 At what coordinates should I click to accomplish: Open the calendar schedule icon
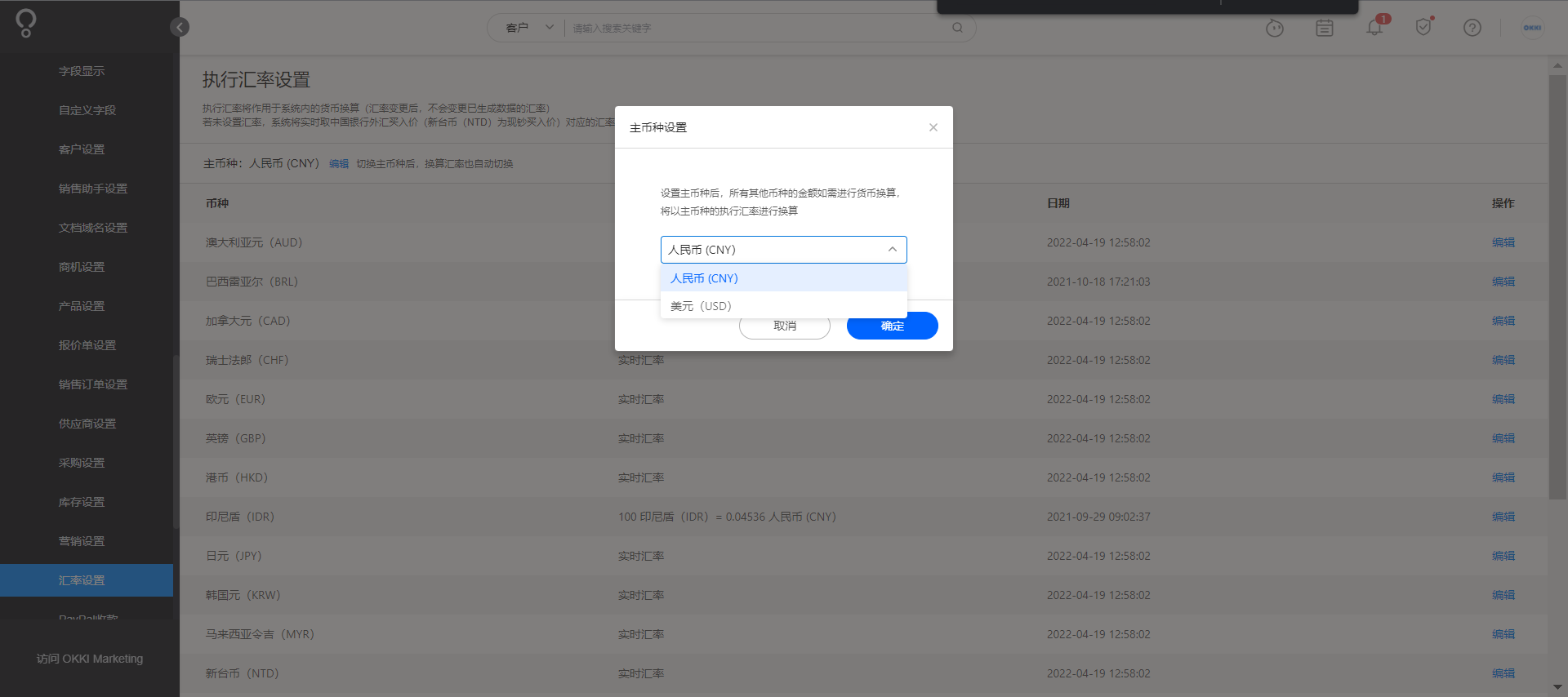click(1325, 29)
